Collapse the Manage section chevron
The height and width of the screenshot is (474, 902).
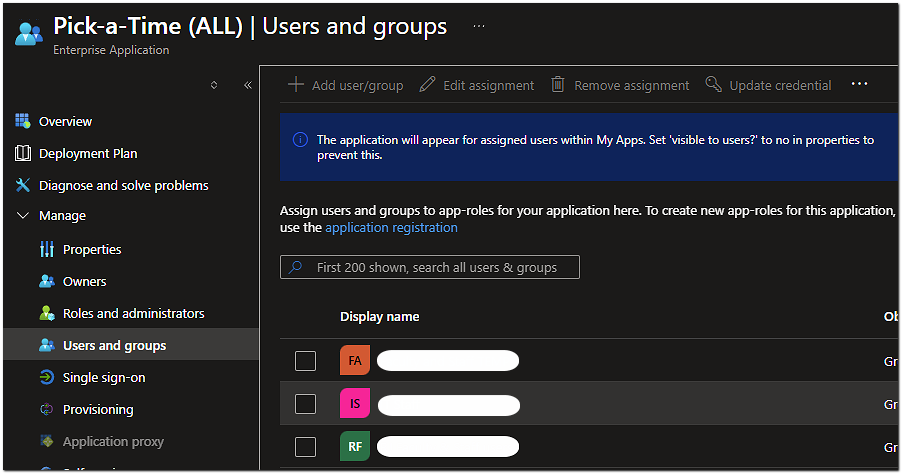[23, 216]
